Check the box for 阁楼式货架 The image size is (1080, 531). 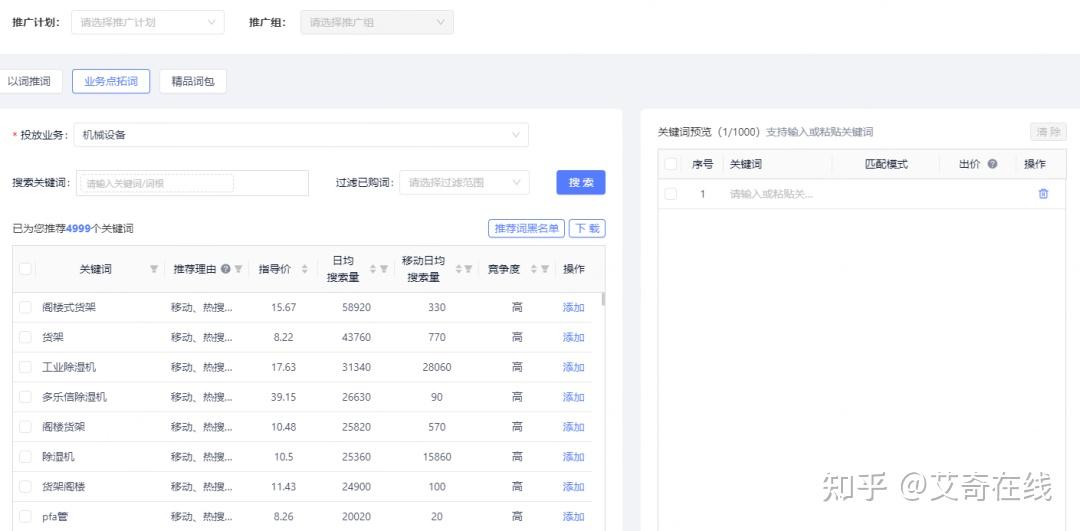tap(25, 307)
